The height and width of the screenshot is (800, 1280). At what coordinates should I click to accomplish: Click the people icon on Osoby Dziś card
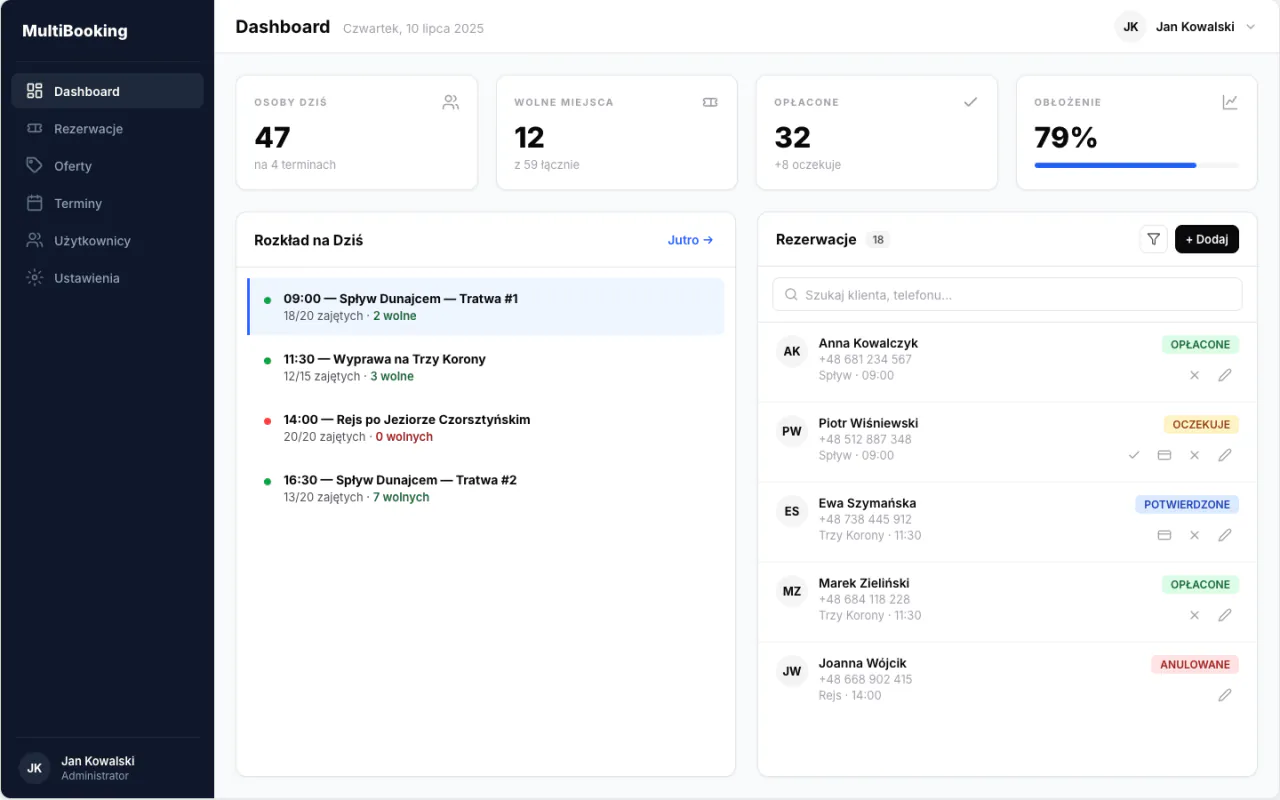(450, 102)
